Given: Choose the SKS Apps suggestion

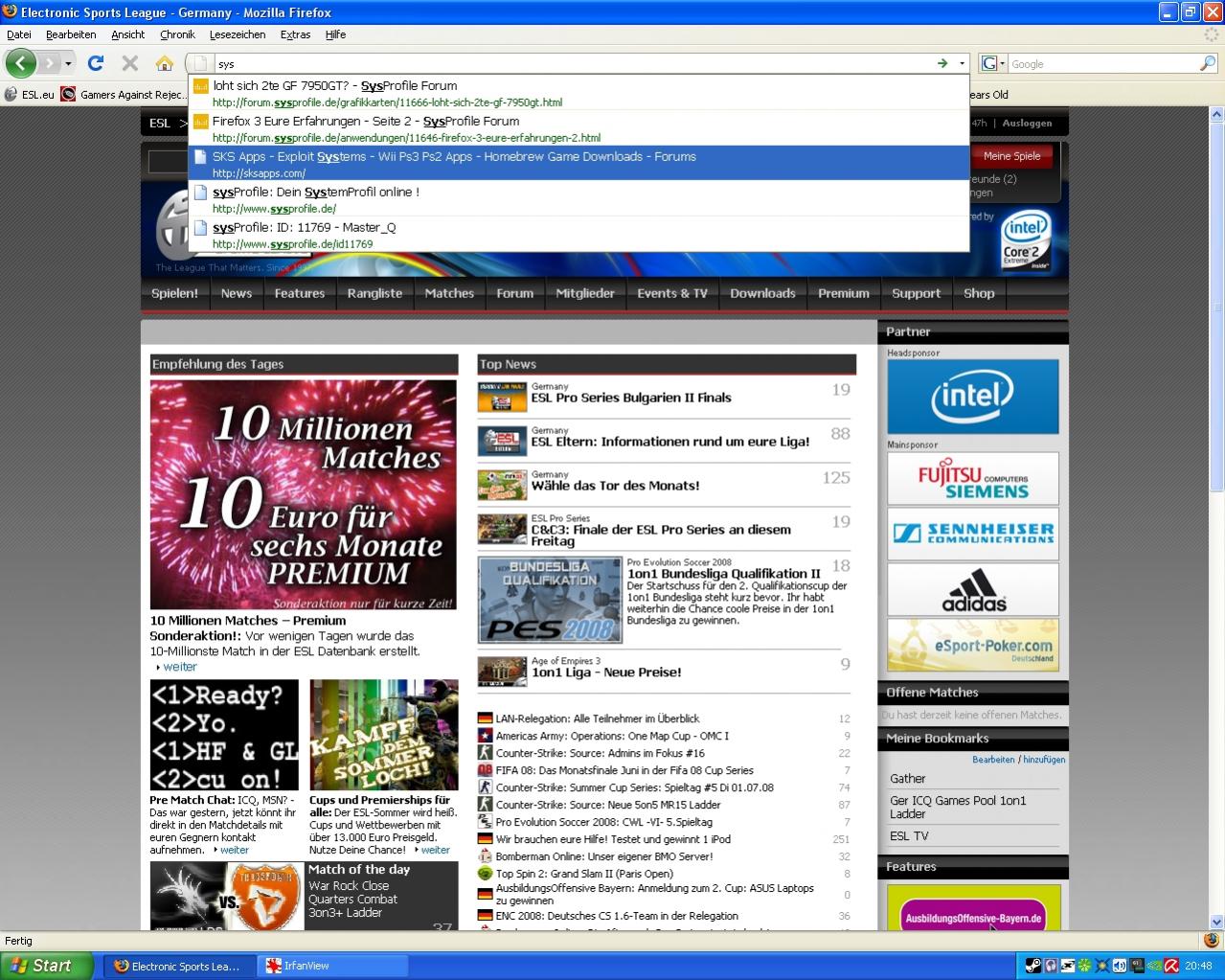Looking at the screenshot, I should tap(578, 164).
